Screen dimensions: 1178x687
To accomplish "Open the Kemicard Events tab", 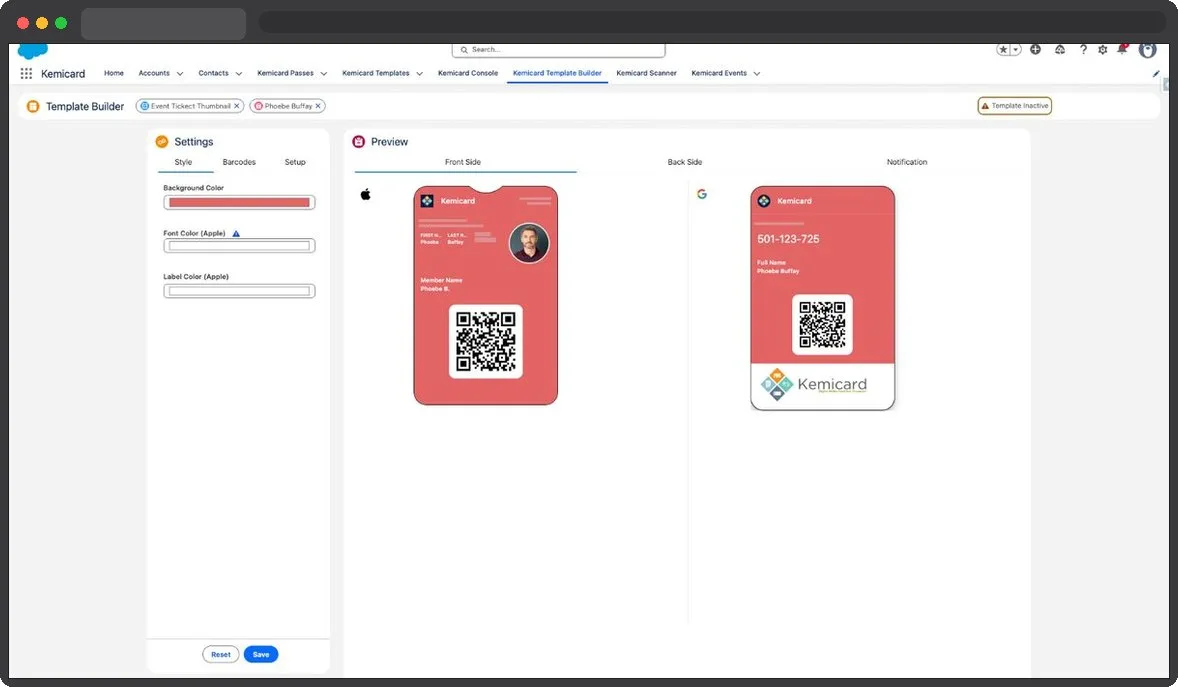I will [719, 73].
